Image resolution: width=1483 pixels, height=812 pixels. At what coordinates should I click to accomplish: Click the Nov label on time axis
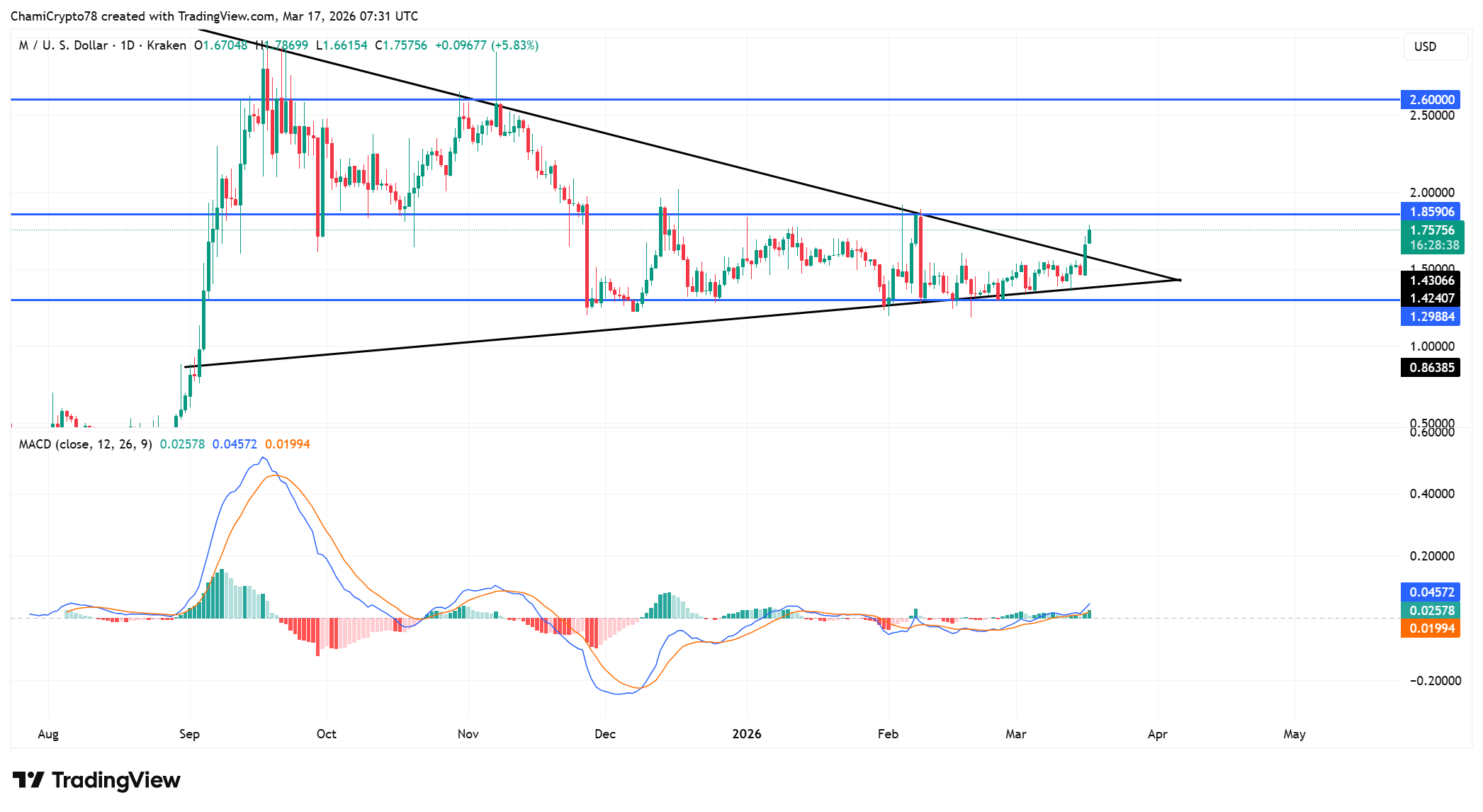coord(468,734)
